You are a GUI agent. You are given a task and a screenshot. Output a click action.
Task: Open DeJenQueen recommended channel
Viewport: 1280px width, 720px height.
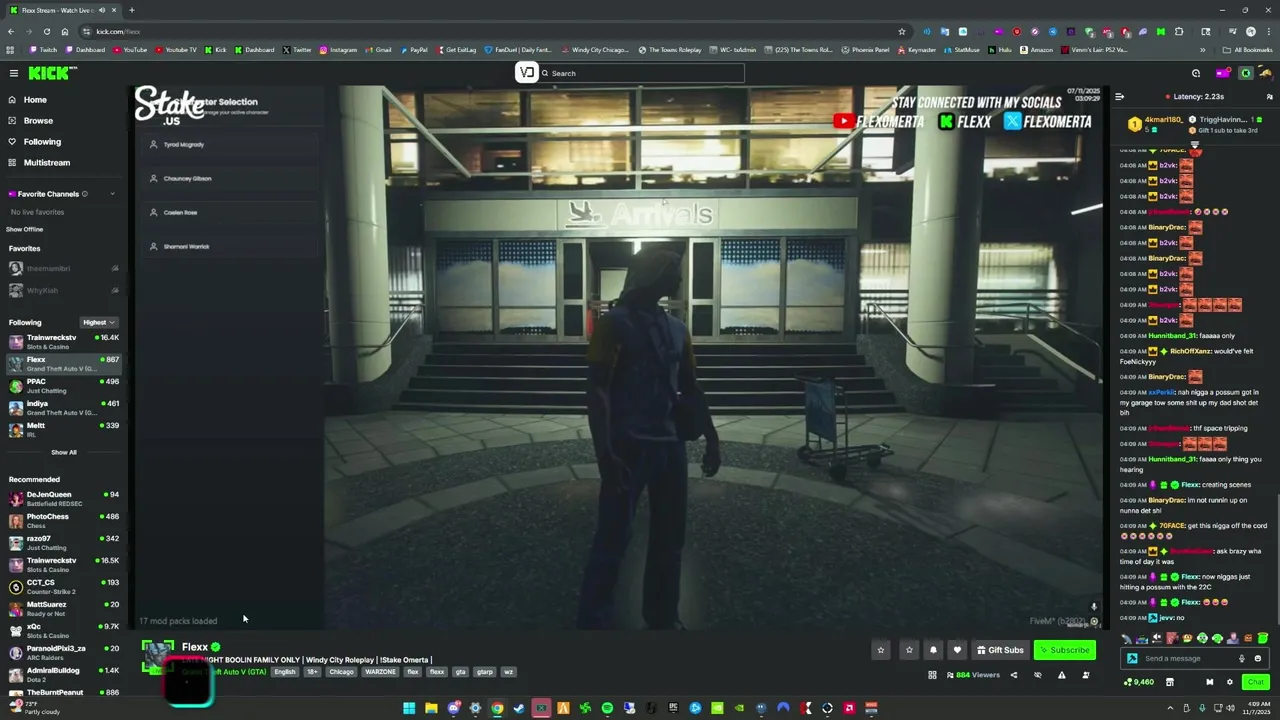point(62,498)
